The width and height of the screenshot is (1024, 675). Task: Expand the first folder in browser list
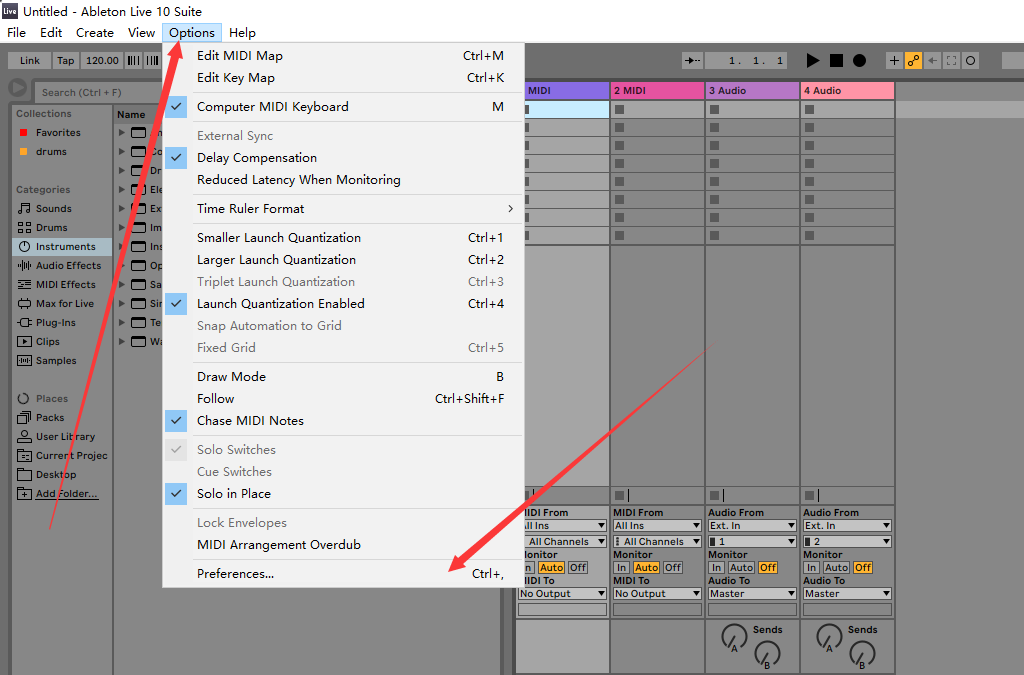pos(121,133)
